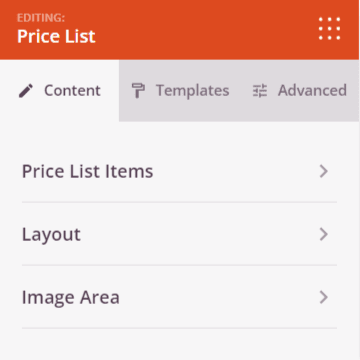Open the Advanced tab
This screenshot has height=360, width=360.
[299, 91]
